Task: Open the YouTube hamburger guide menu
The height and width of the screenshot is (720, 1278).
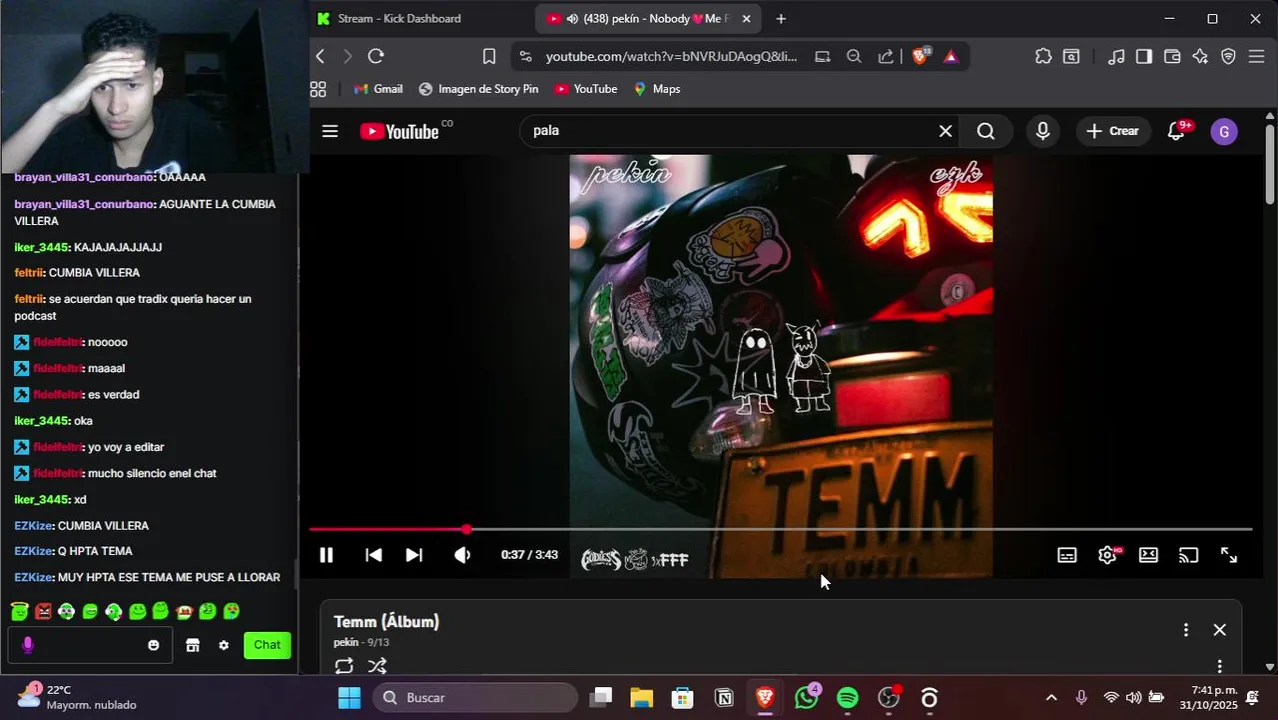Action: (x=330, y=131)
